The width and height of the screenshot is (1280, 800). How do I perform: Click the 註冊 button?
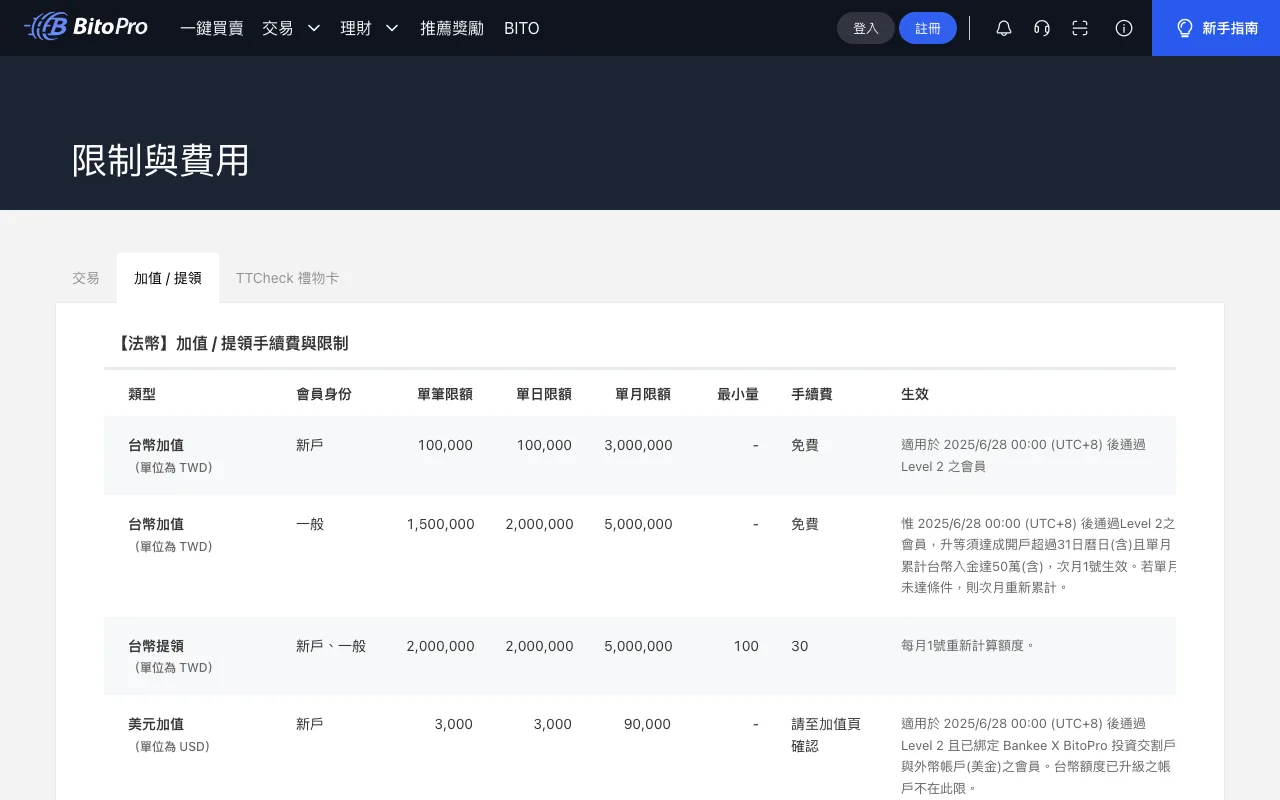928,28
